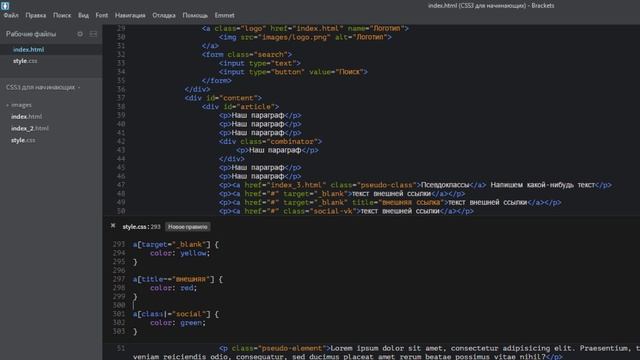Image resolution: width=640 pixels, height=360 pixels.
Task: Click the Псевдоклассы link text in code
Action: (x=445, y=185)
